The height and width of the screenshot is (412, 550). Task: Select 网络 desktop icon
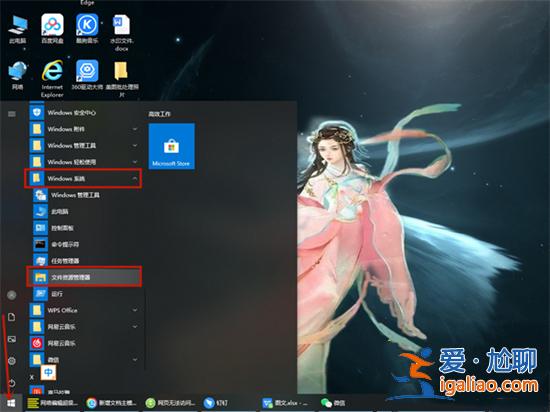click(18, 75)
